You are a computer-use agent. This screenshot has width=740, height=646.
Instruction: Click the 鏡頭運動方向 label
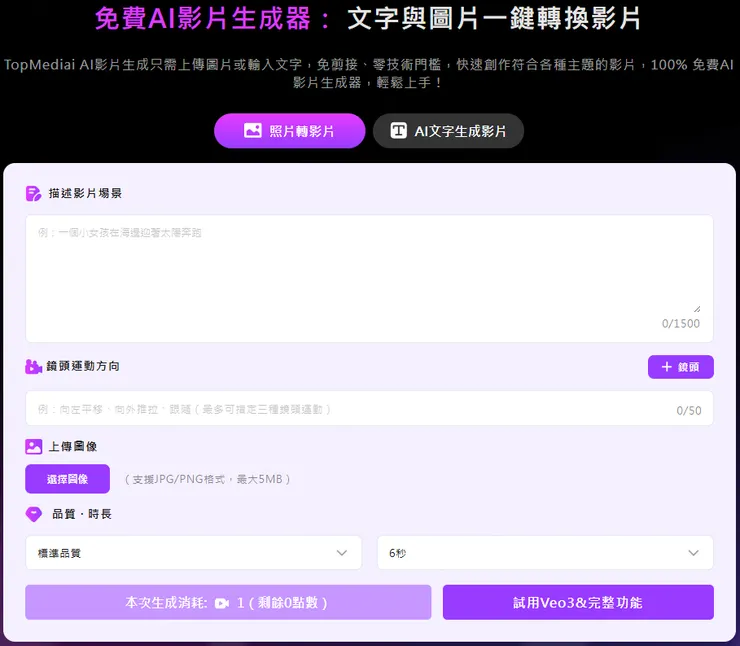pyautogui.click(x=83, y=366)
